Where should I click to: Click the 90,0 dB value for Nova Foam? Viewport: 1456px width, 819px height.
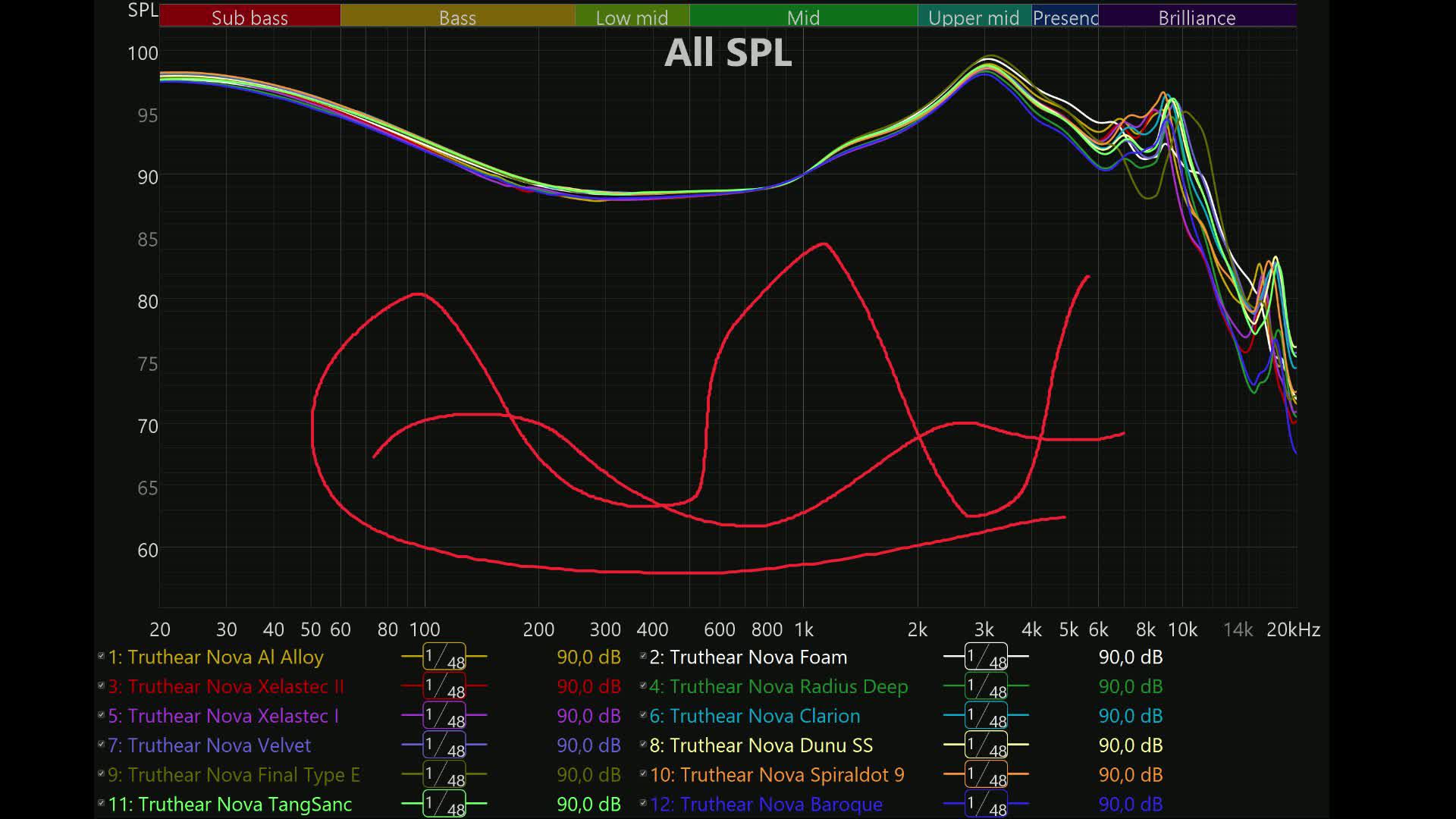tap(1130, 657)
